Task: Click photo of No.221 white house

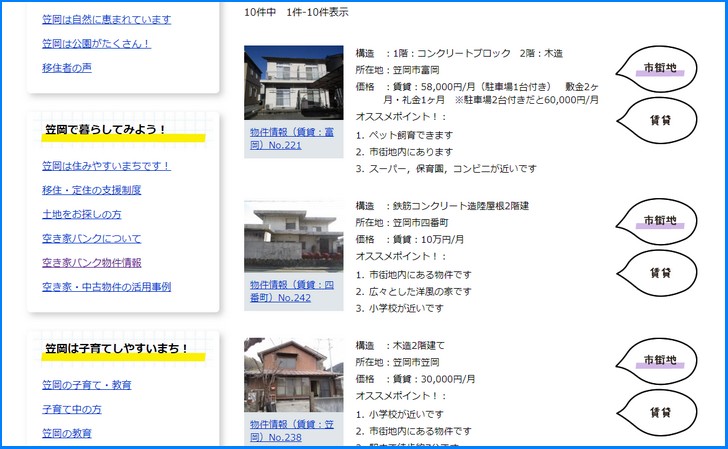Action: (x=294, y=83)
